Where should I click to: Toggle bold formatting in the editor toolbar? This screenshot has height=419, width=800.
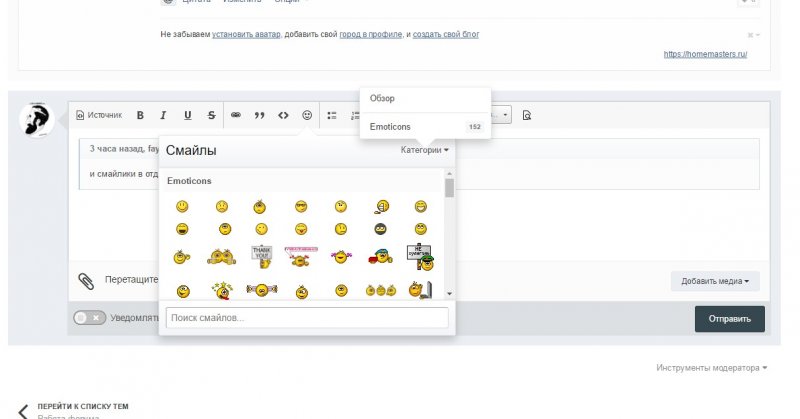coord(140,115)
